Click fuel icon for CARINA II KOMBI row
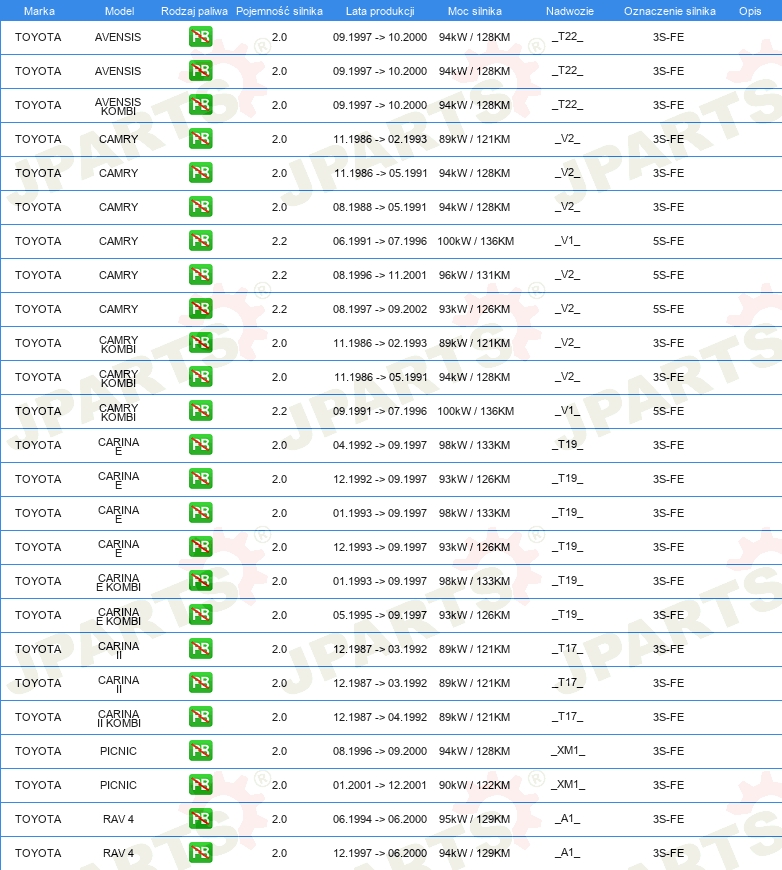The width and height of the screenshot is (782, 870). coord(200,717)
